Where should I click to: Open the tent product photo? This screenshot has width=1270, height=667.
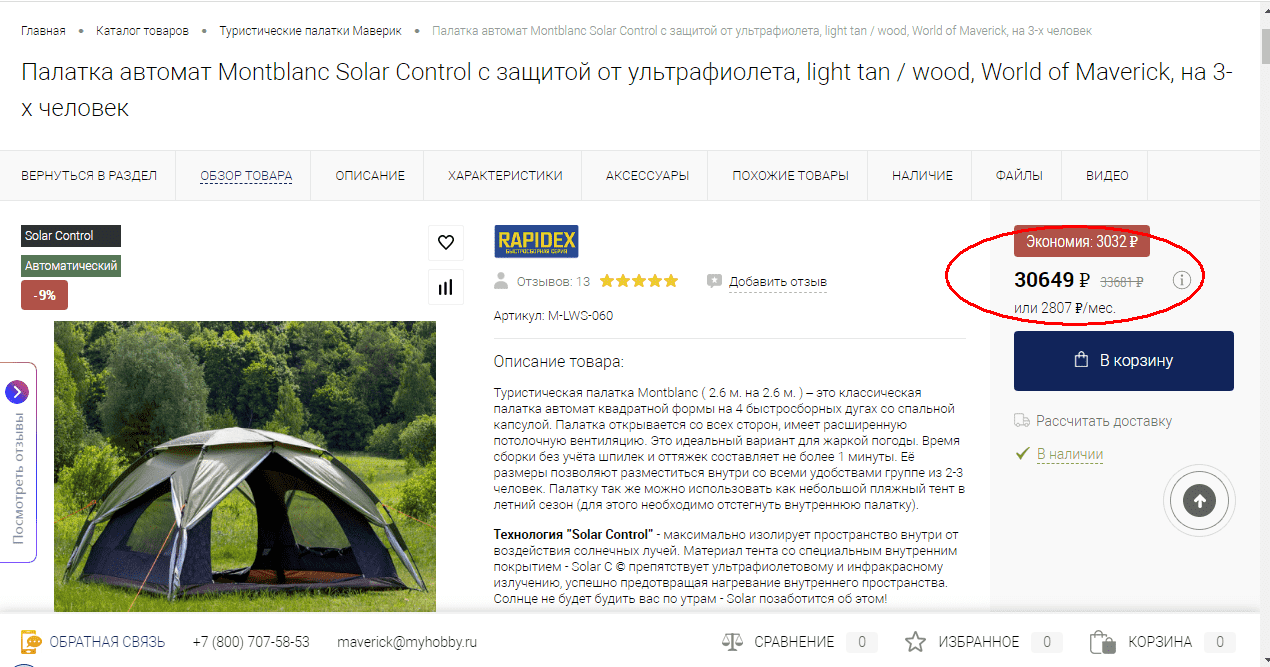coord(245,465)
